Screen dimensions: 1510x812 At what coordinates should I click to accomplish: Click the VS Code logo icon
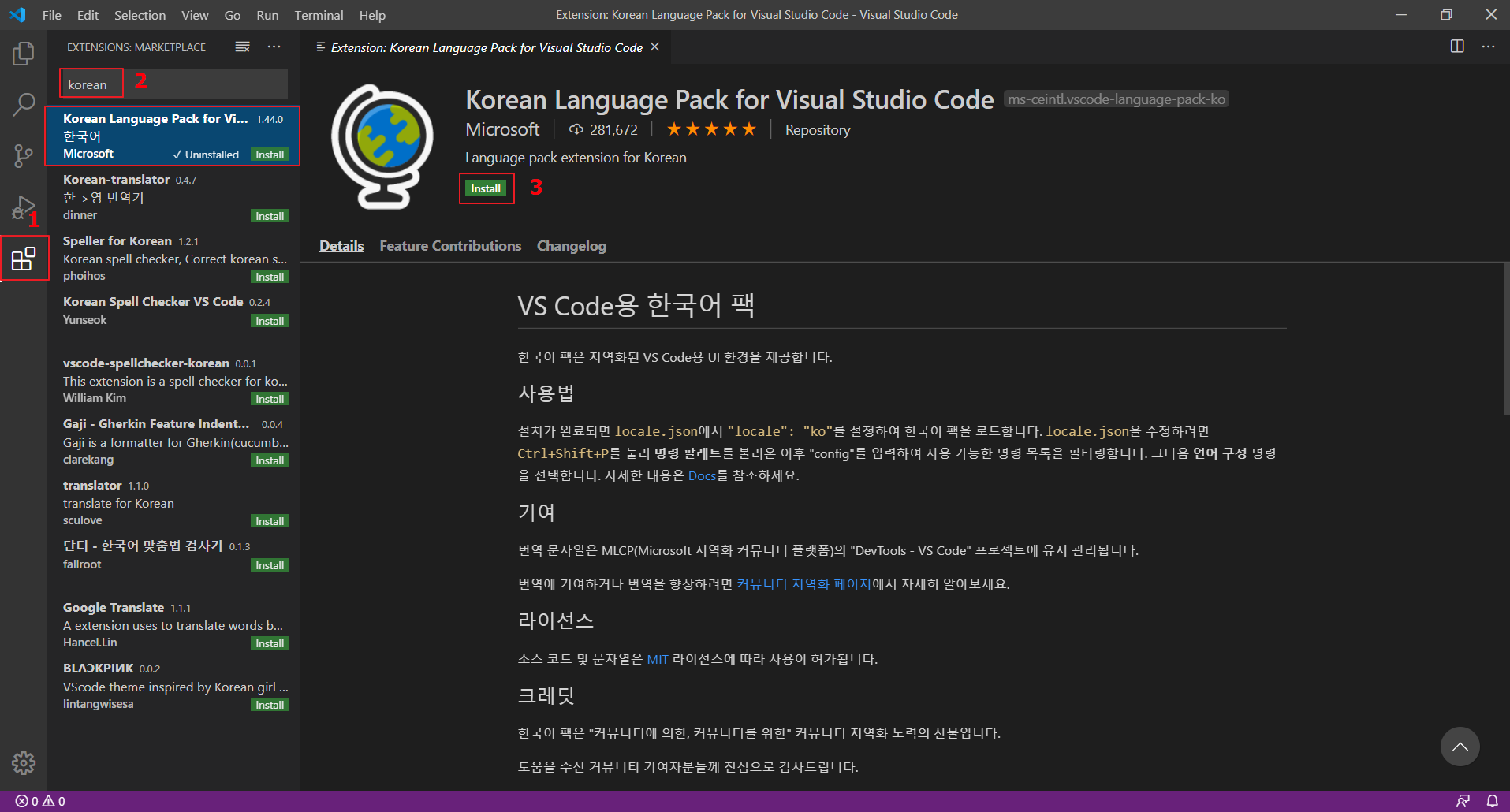pos(17,15)
